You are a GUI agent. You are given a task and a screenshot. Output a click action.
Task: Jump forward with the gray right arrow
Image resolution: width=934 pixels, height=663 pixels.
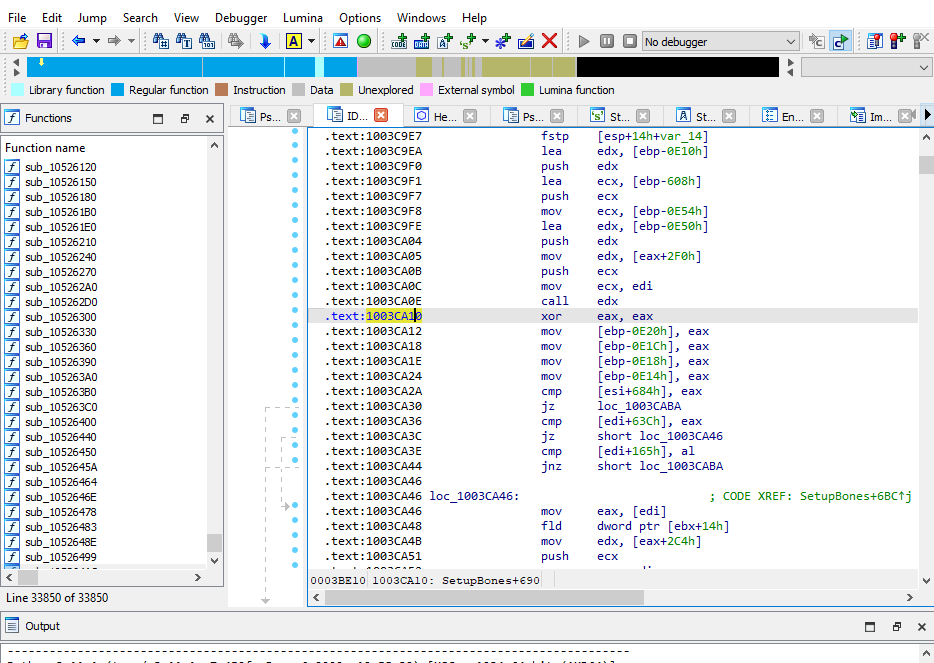pyautogui.click(x=114, y=41)
